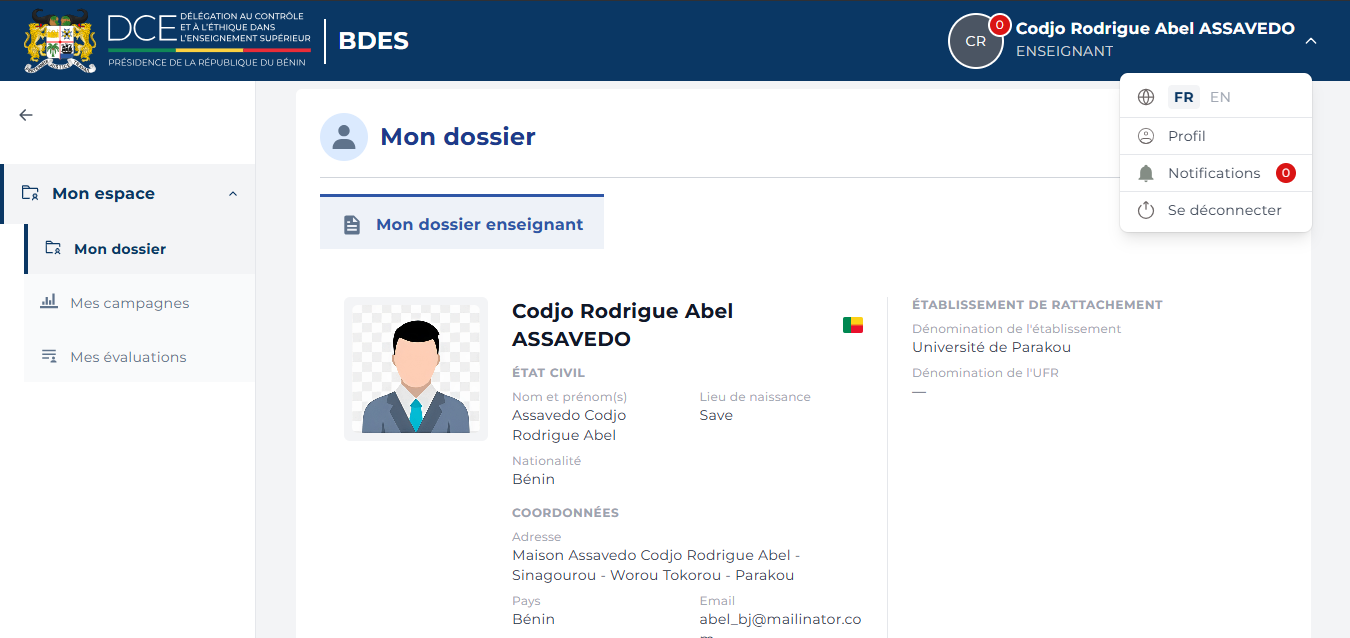Open Profil from the user menu
1350x638 pixels.
tap(1215, 136)
